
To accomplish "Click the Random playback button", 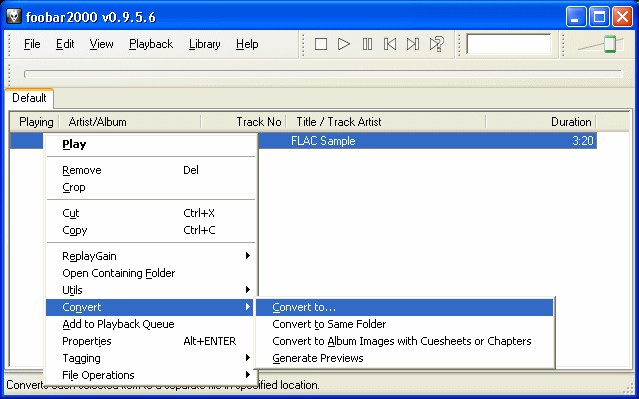I will click(436, 44).
